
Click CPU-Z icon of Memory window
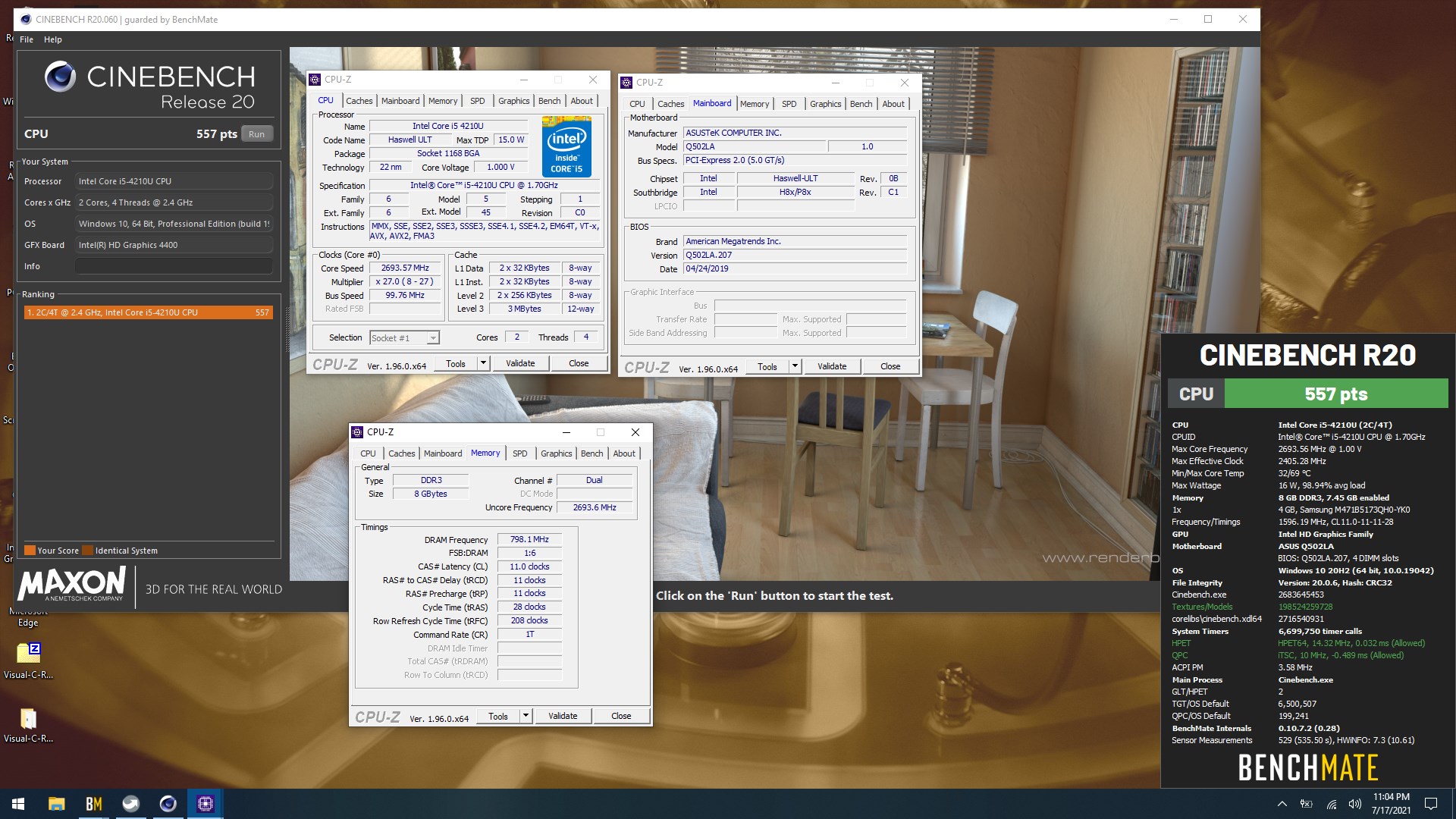[x=357, y=432]
